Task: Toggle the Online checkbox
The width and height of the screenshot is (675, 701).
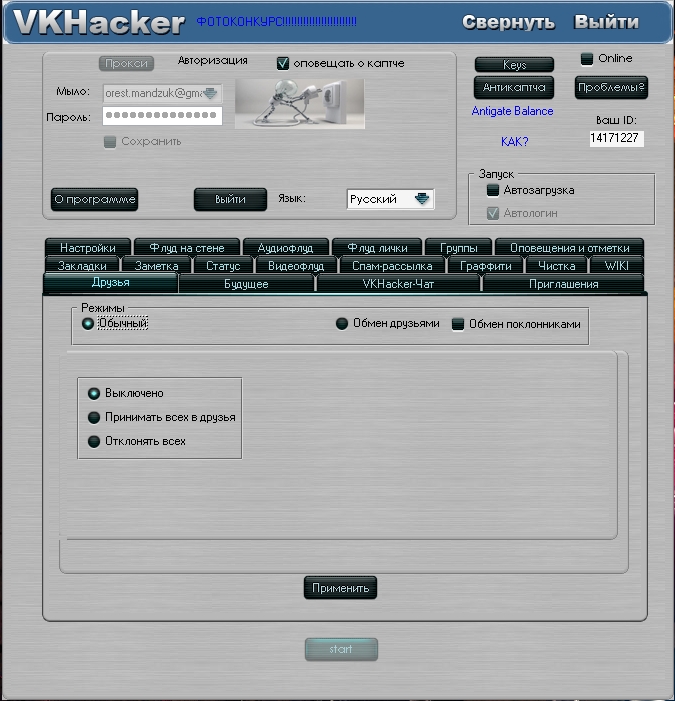Action: tap(586, 58)
